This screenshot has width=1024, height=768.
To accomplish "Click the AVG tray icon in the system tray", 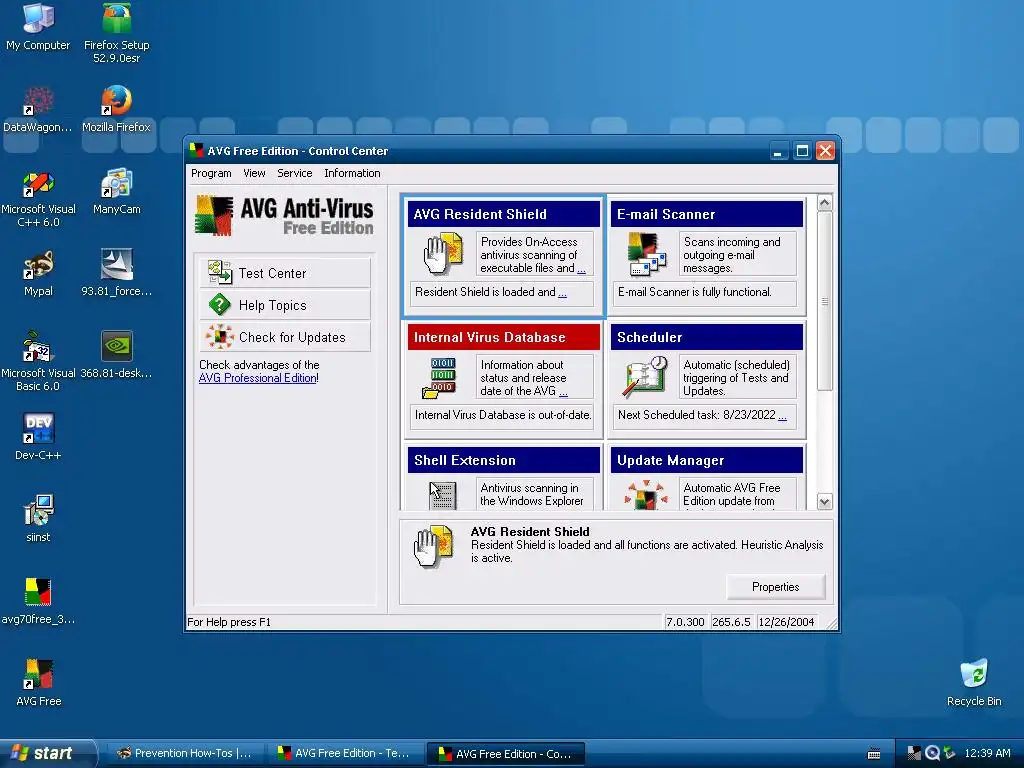I will pos(914,753).
